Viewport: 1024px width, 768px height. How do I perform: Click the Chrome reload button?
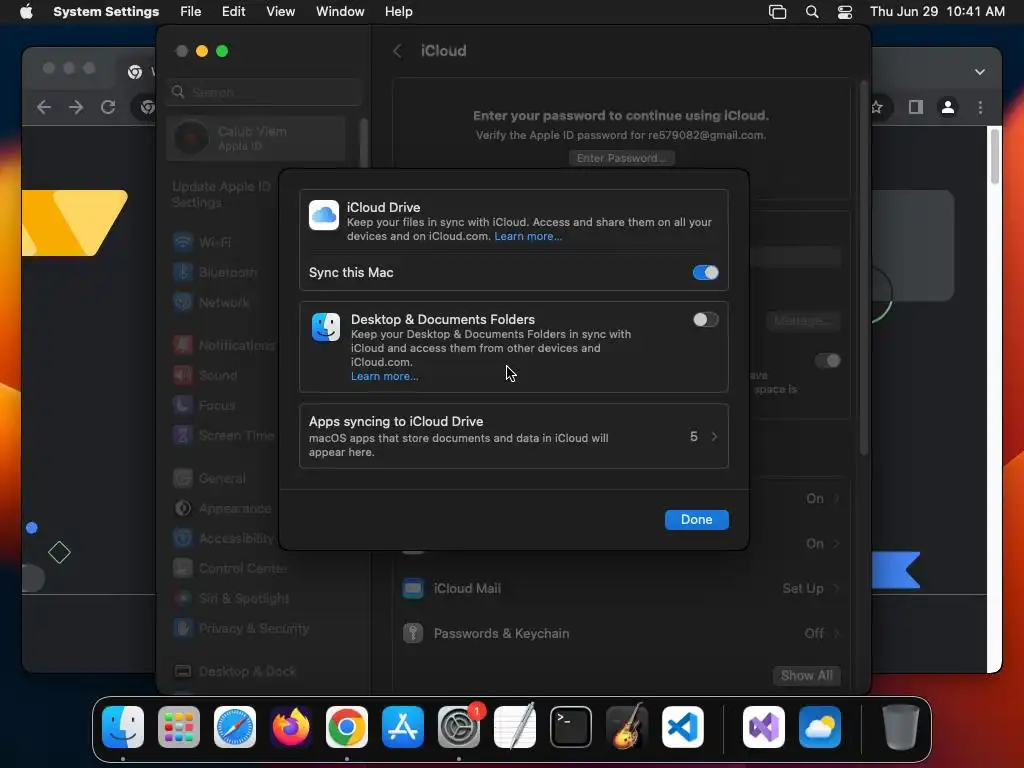(108, 107)
